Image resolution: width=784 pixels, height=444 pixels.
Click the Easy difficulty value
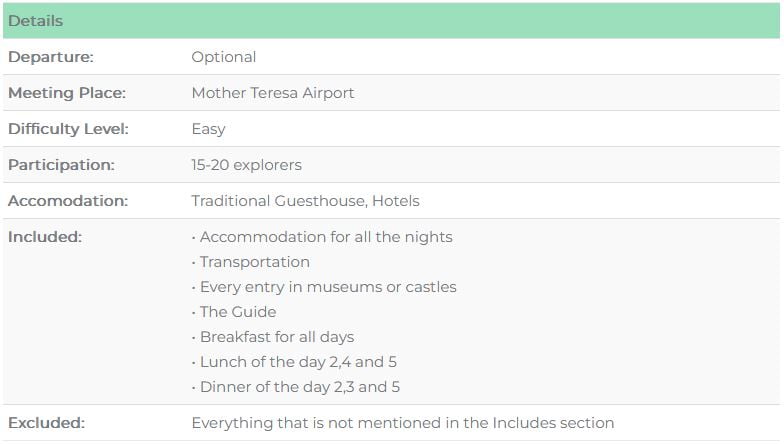tap(208, 130)
